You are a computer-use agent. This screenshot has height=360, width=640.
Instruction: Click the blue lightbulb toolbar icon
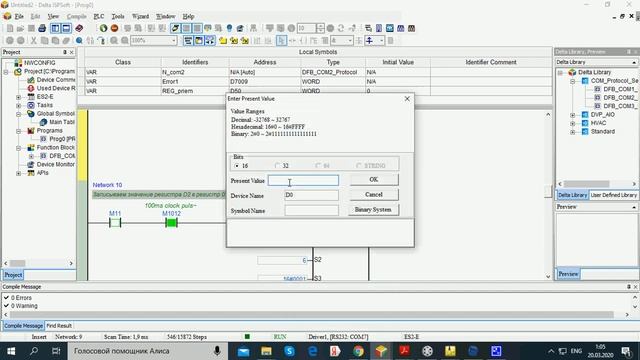coord(229,28)
